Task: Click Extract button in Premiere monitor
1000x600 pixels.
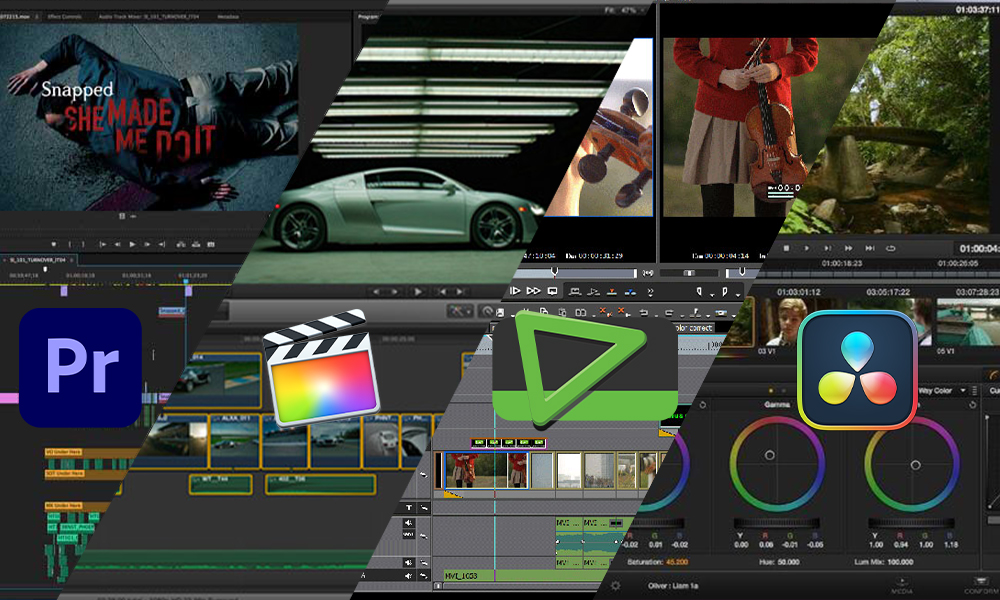Action: click(196, 244)
